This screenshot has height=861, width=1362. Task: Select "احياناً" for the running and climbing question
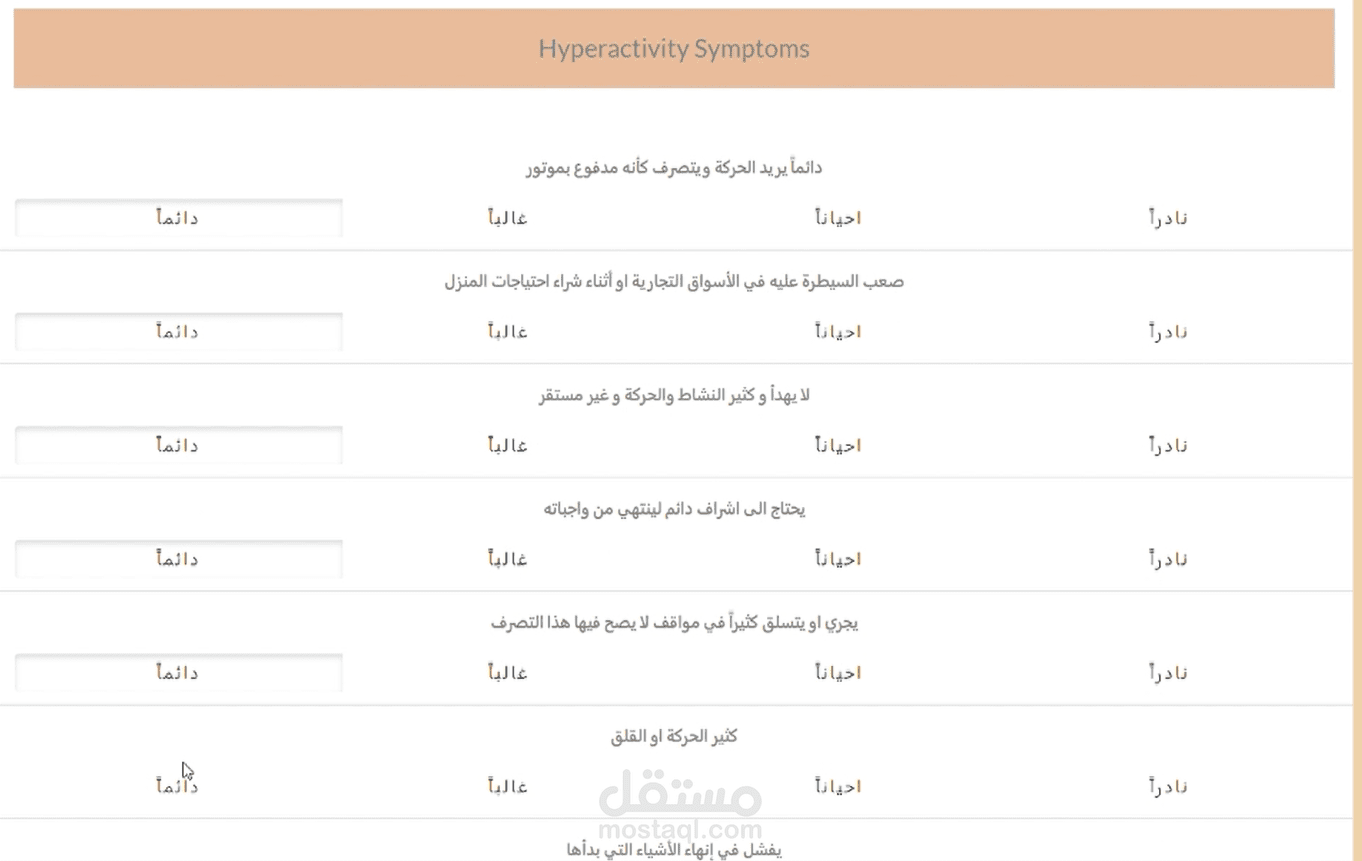(838, 672)
